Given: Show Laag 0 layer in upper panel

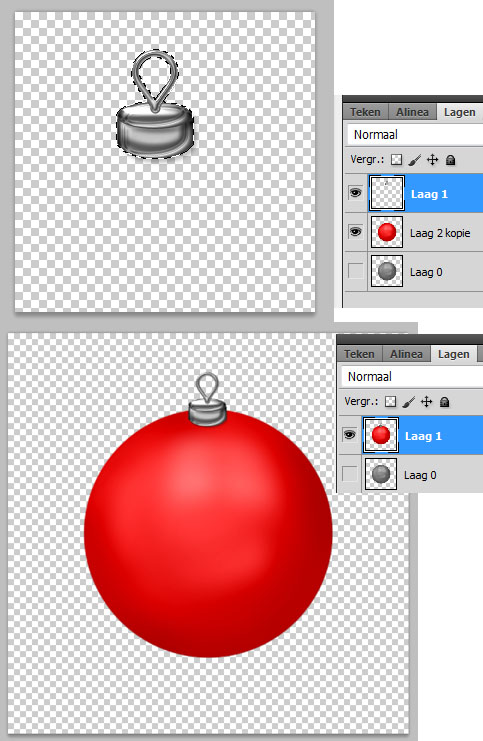Looking at the screenshot, I should (355, 271).
